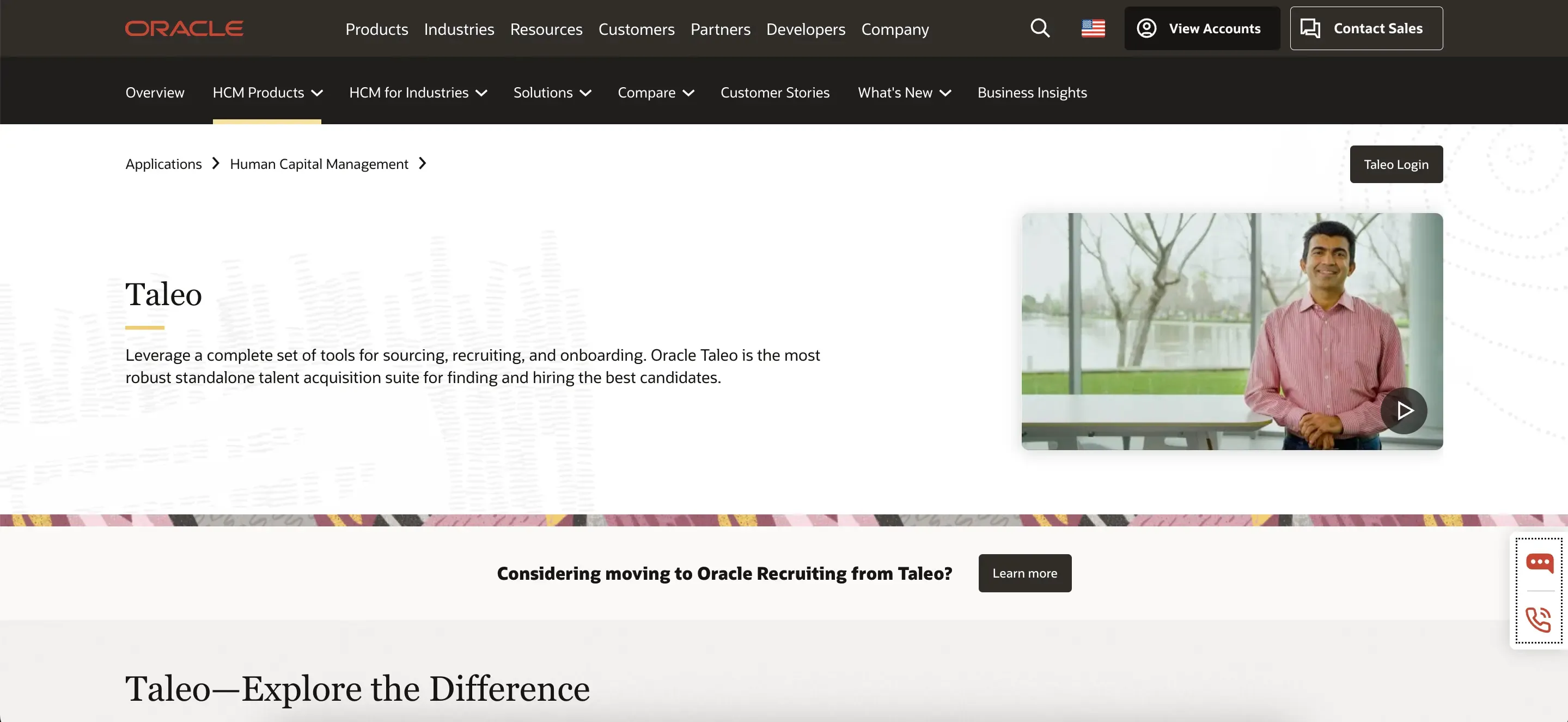Open the search magnifier
Screen dimensions: 1568x722
coord(1040,28)
